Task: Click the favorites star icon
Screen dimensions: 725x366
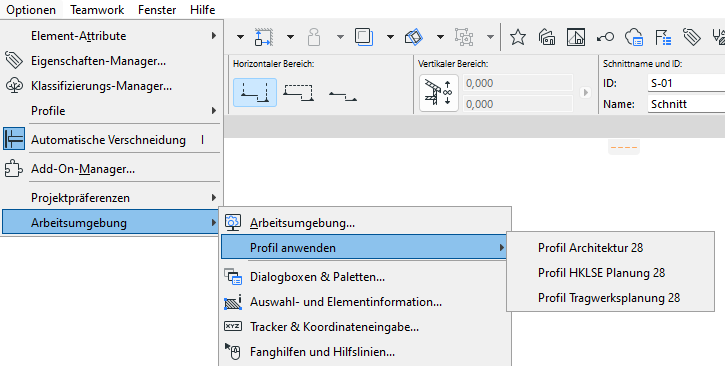Action: 518,37
